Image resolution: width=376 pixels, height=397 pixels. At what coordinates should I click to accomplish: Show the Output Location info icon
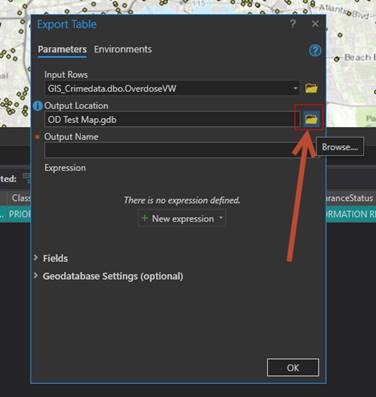(x=38, y=106)
